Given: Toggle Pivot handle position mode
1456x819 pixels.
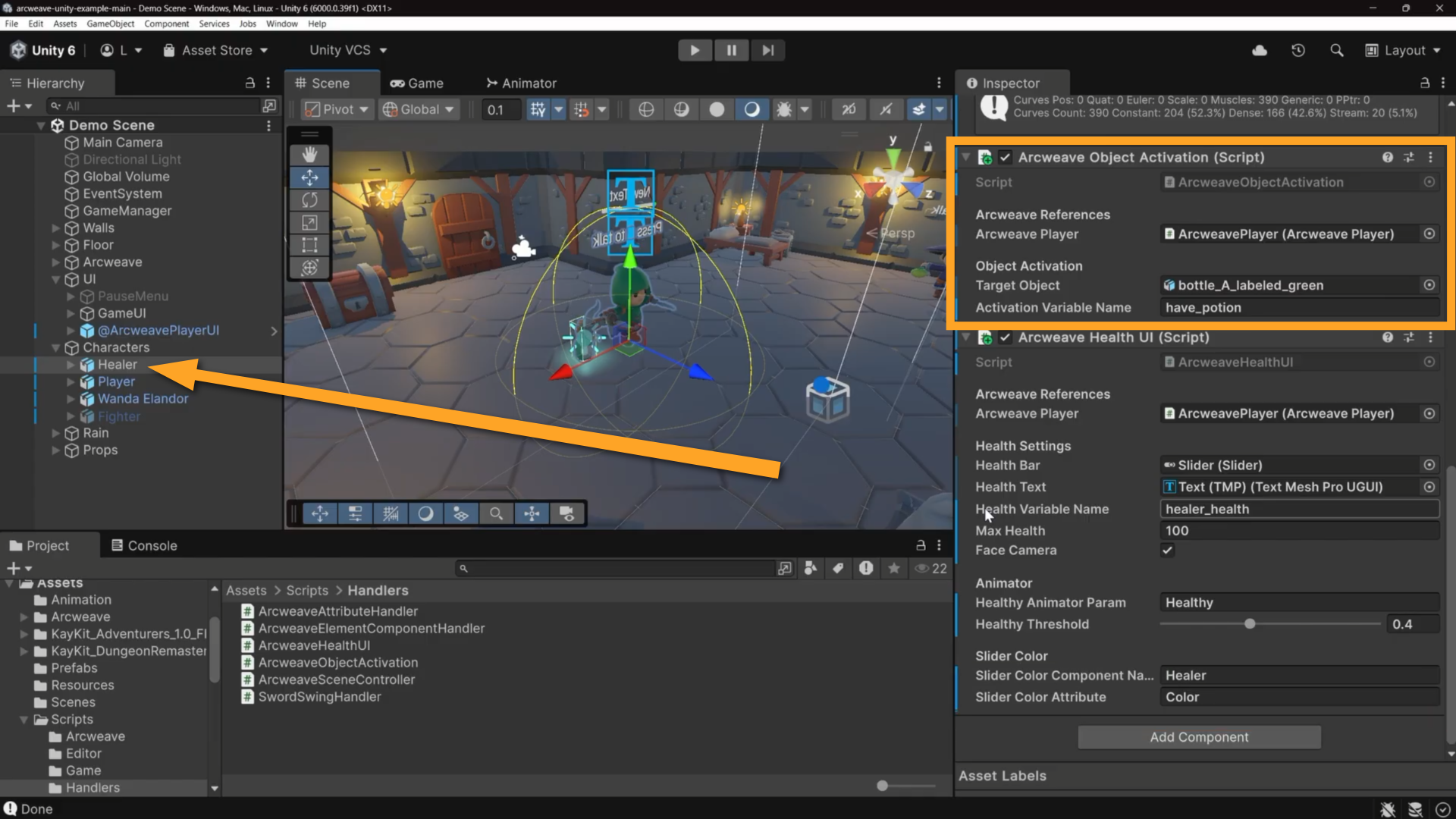Looking at the screenshot, I should [337, 109].
